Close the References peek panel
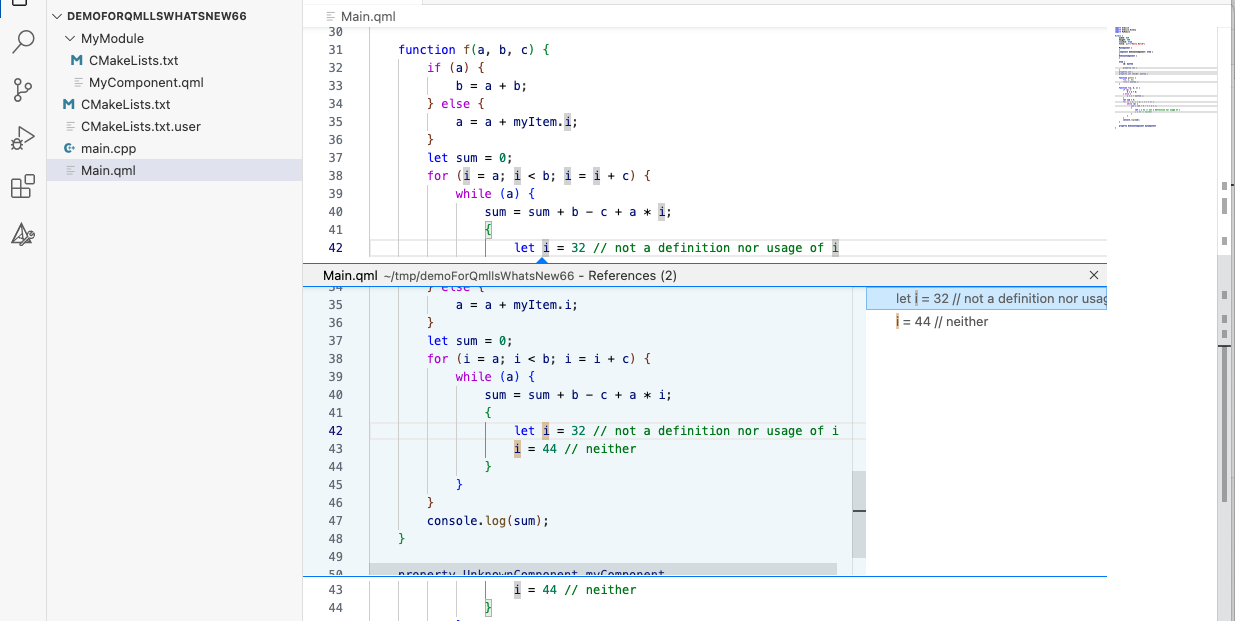 pyautogui.click(x=1093, y=275)
